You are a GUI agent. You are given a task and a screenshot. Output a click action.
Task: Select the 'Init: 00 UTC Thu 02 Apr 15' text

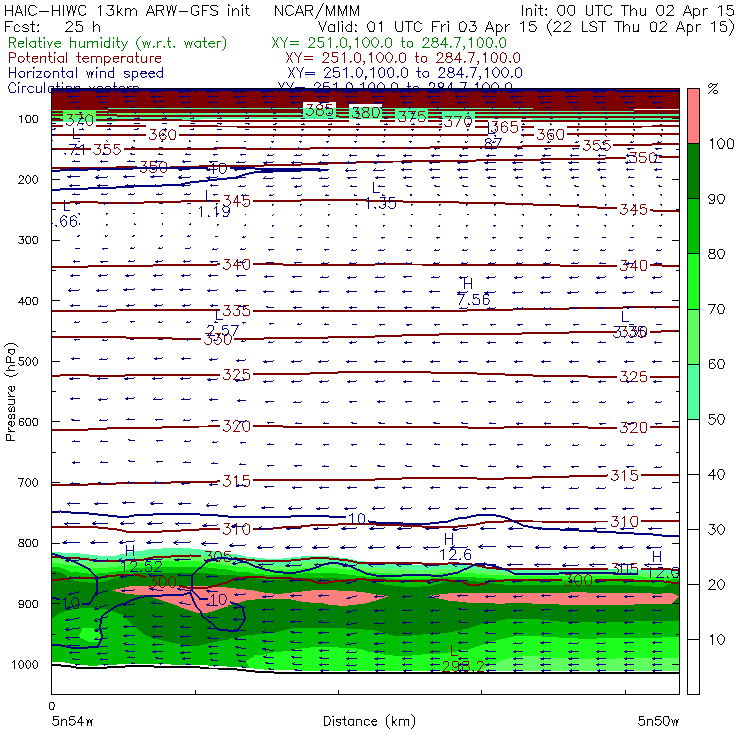point(628,10)
